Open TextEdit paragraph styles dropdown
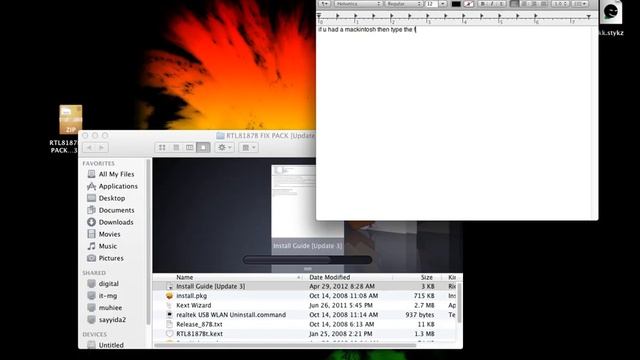Viewport: 640px width, 360px height. click(325, 4)
